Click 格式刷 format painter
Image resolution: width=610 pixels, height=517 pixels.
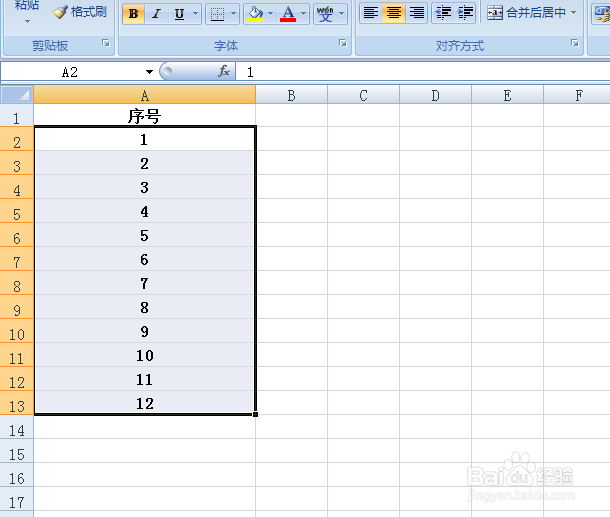[80, 12]
